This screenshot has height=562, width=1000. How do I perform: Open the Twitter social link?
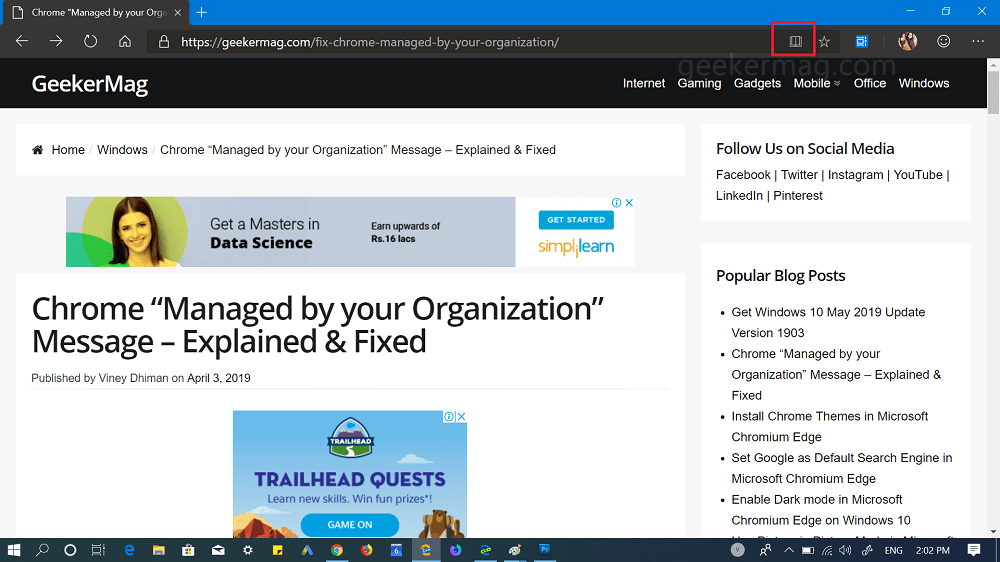799,175
